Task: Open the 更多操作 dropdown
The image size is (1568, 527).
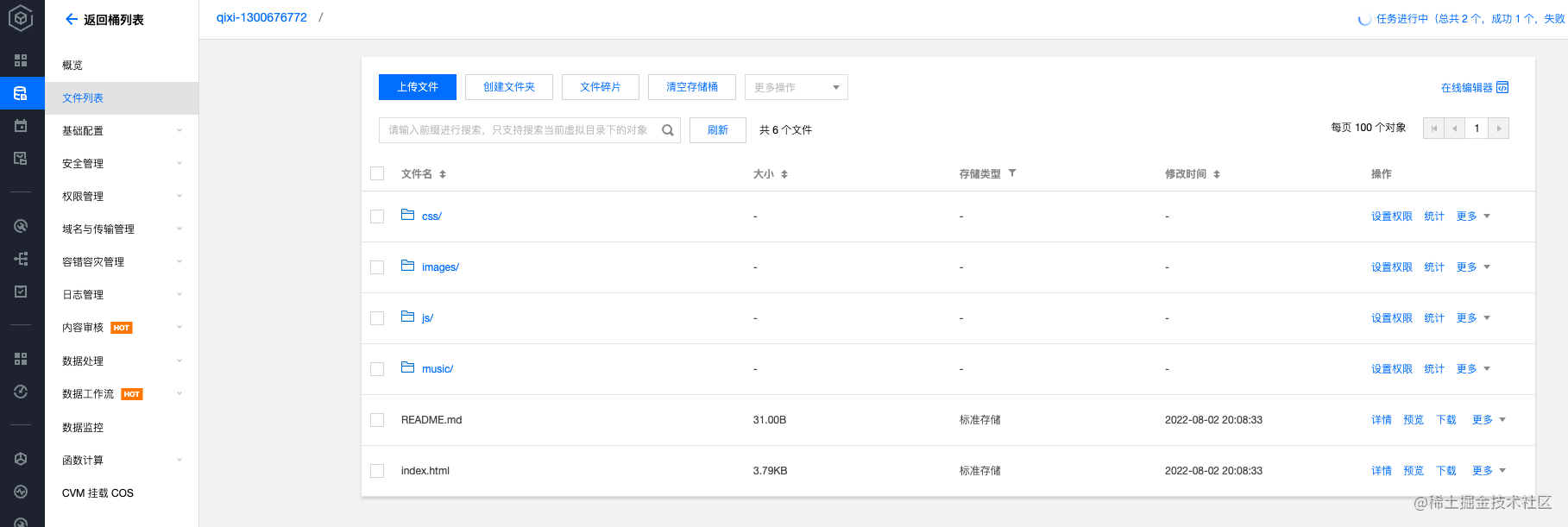Action: [796, 87]
